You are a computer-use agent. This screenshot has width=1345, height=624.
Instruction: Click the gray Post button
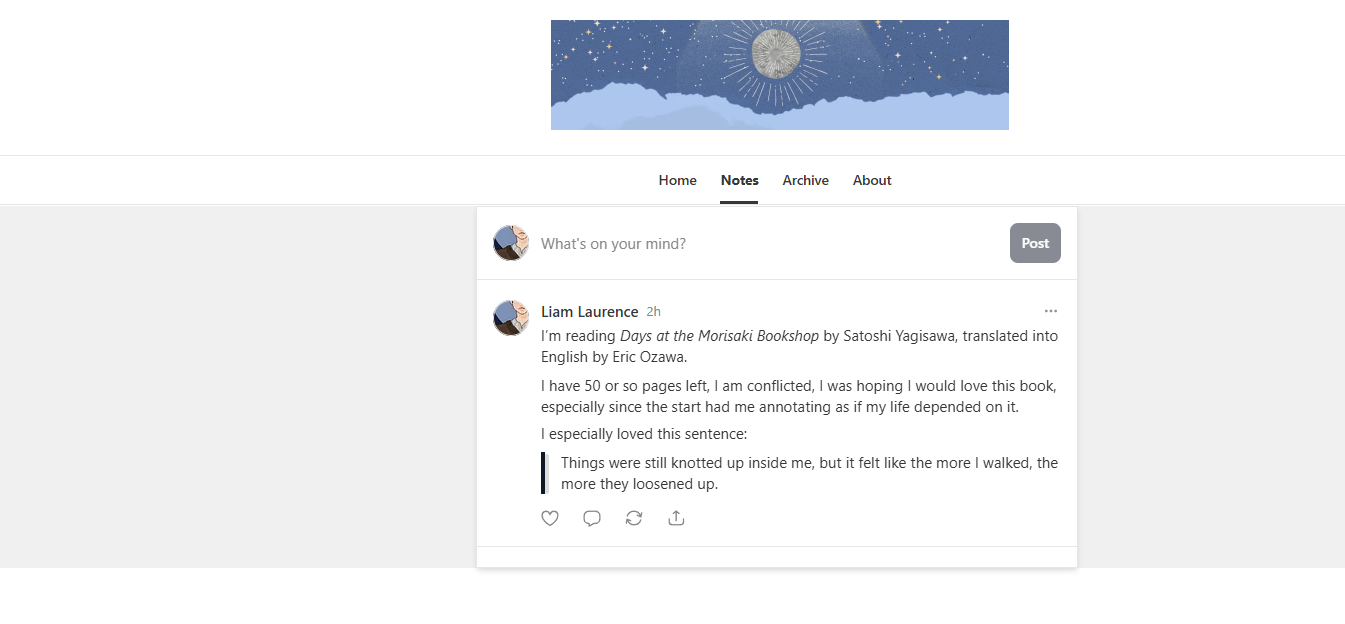click(1035, 243)
